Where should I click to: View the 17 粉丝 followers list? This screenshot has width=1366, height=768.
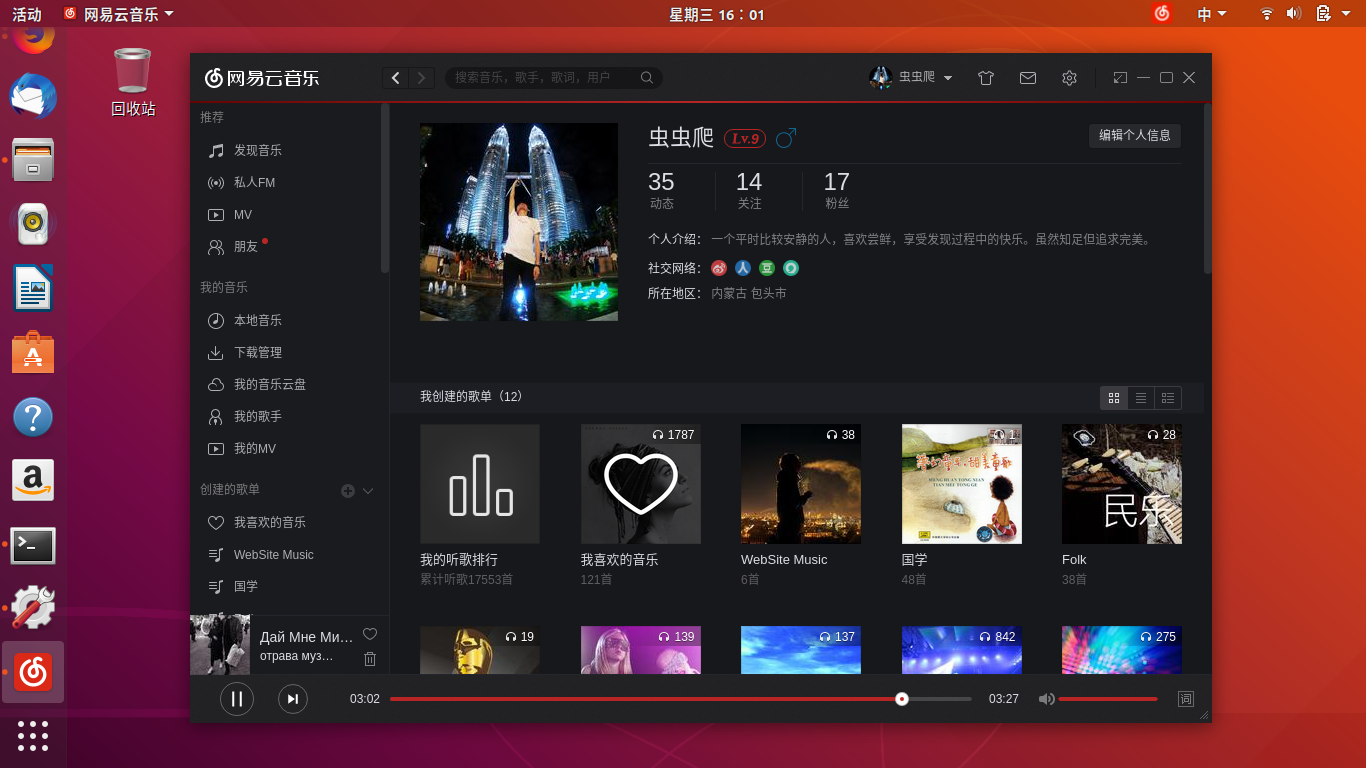[x=837, y=190]
